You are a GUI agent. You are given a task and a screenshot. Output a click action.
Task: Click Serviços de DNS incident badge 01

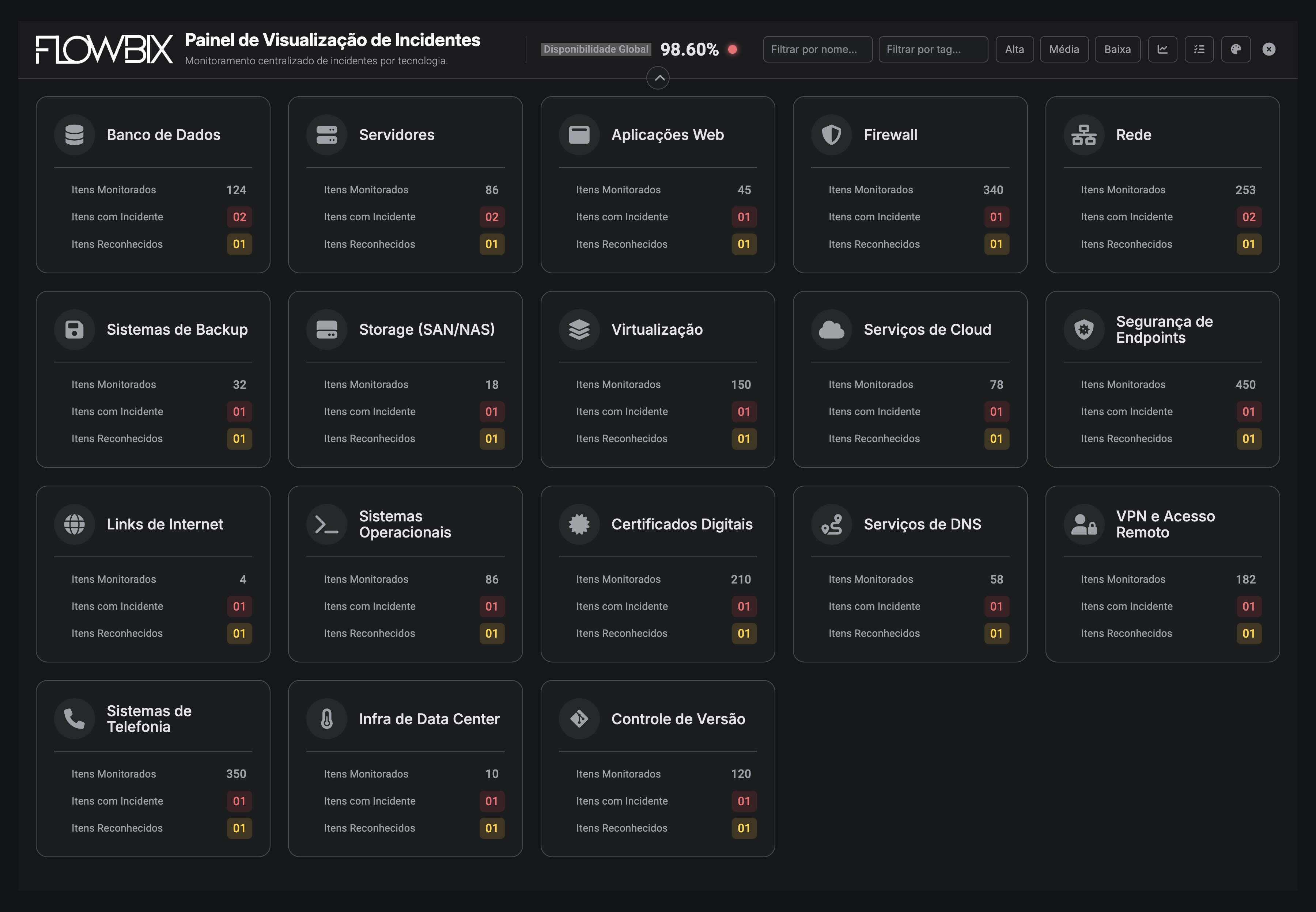point(997,606)
